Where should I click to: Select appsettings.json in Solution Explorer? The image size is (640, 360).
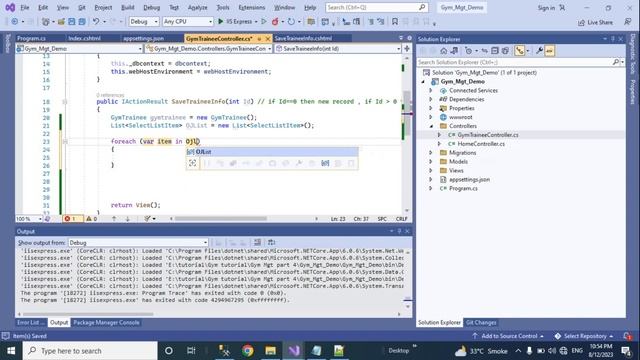[x=469, y=180]
